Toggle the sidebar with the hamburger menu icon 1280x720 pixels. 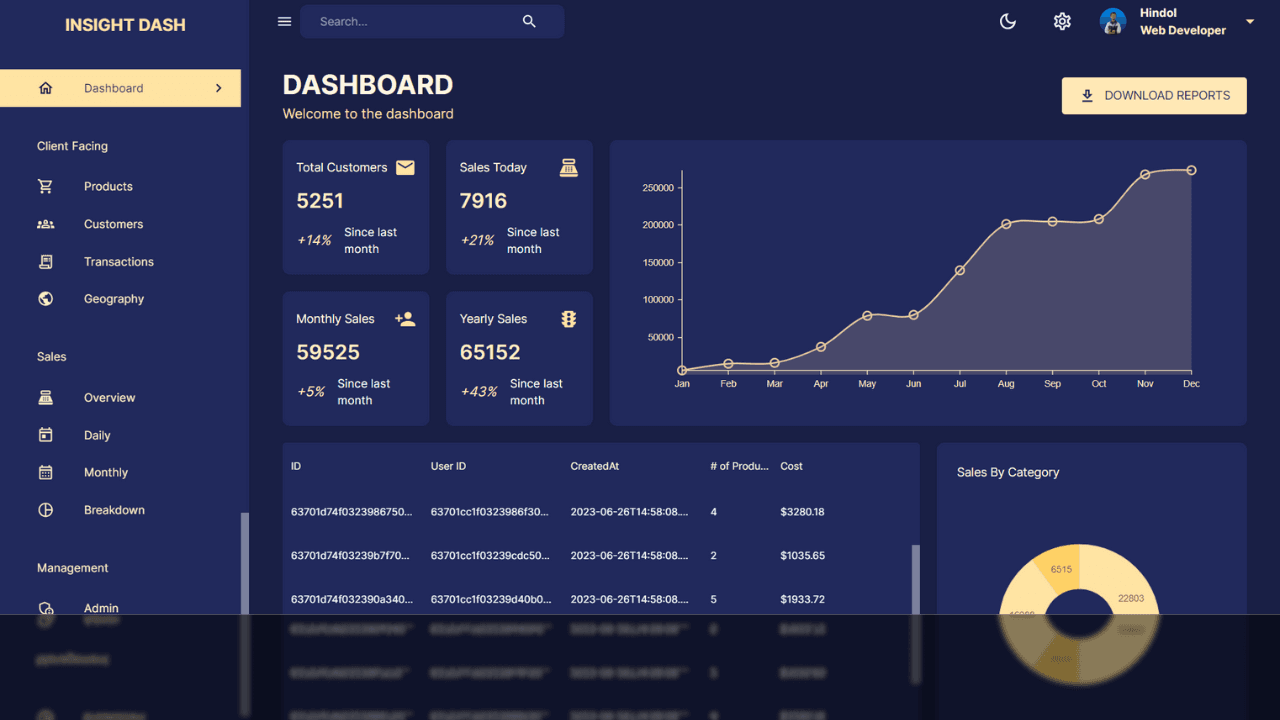[284, 22]
